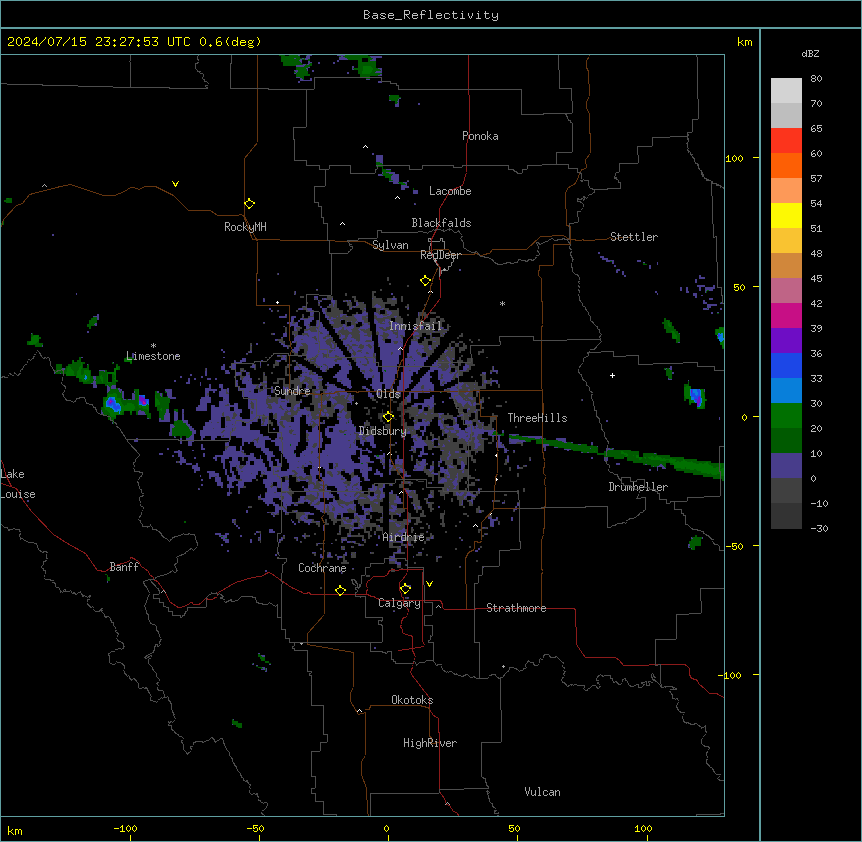Click the Okotoks town label
Image resolution: width=862 pixels, height=842 pixels.
[x=412, y=700]
